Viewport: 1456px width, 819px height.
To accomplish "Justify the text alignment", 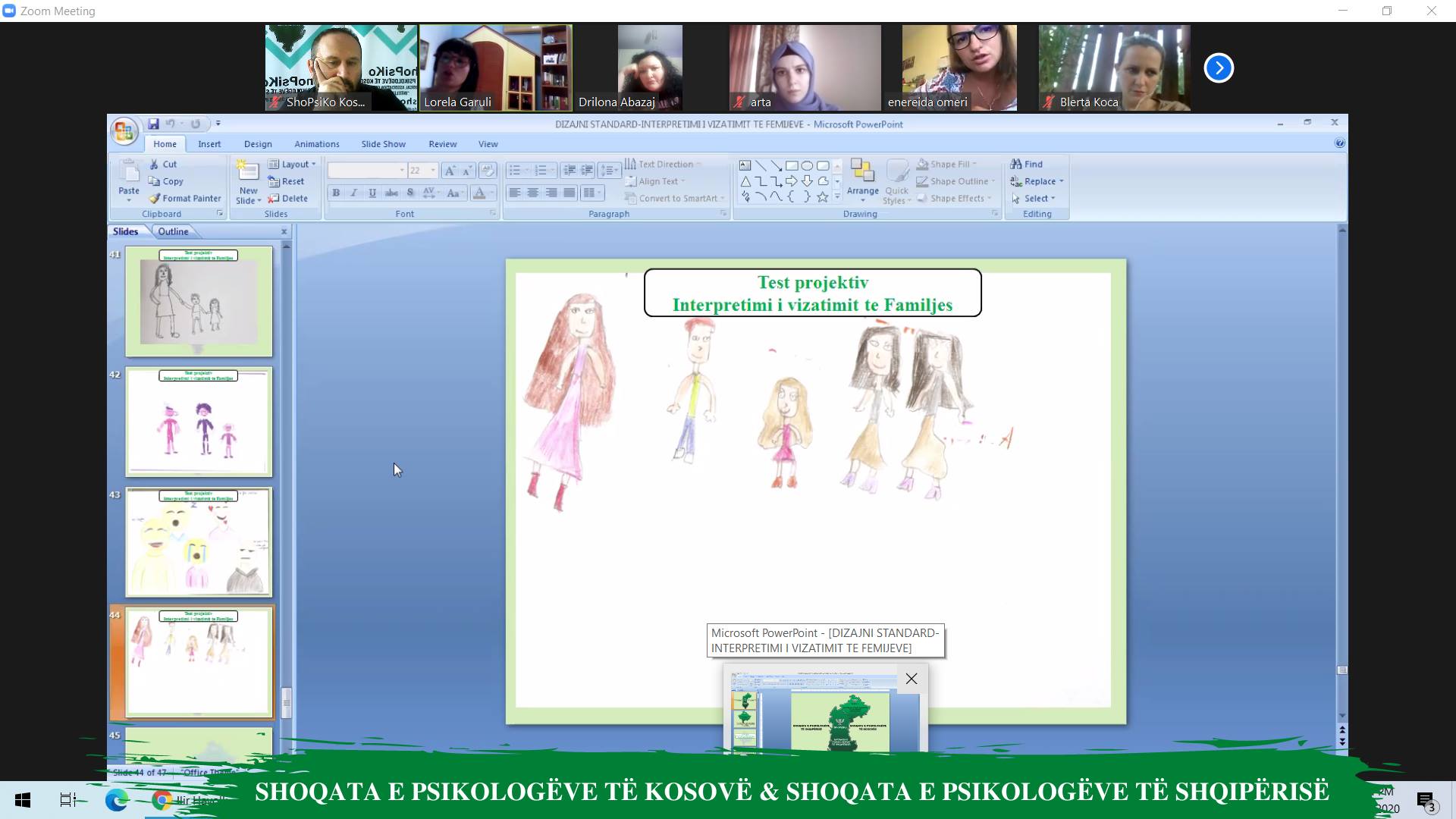I will click(570, 193).
